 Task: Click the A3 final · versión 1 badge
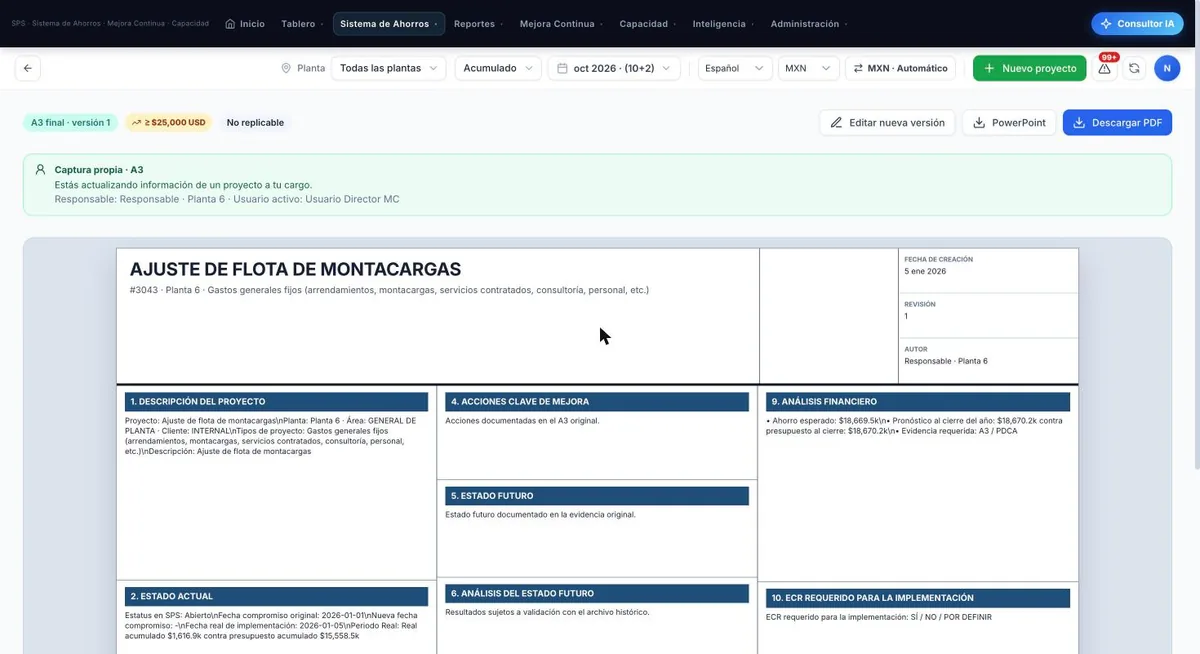click(x=70, y=123)
